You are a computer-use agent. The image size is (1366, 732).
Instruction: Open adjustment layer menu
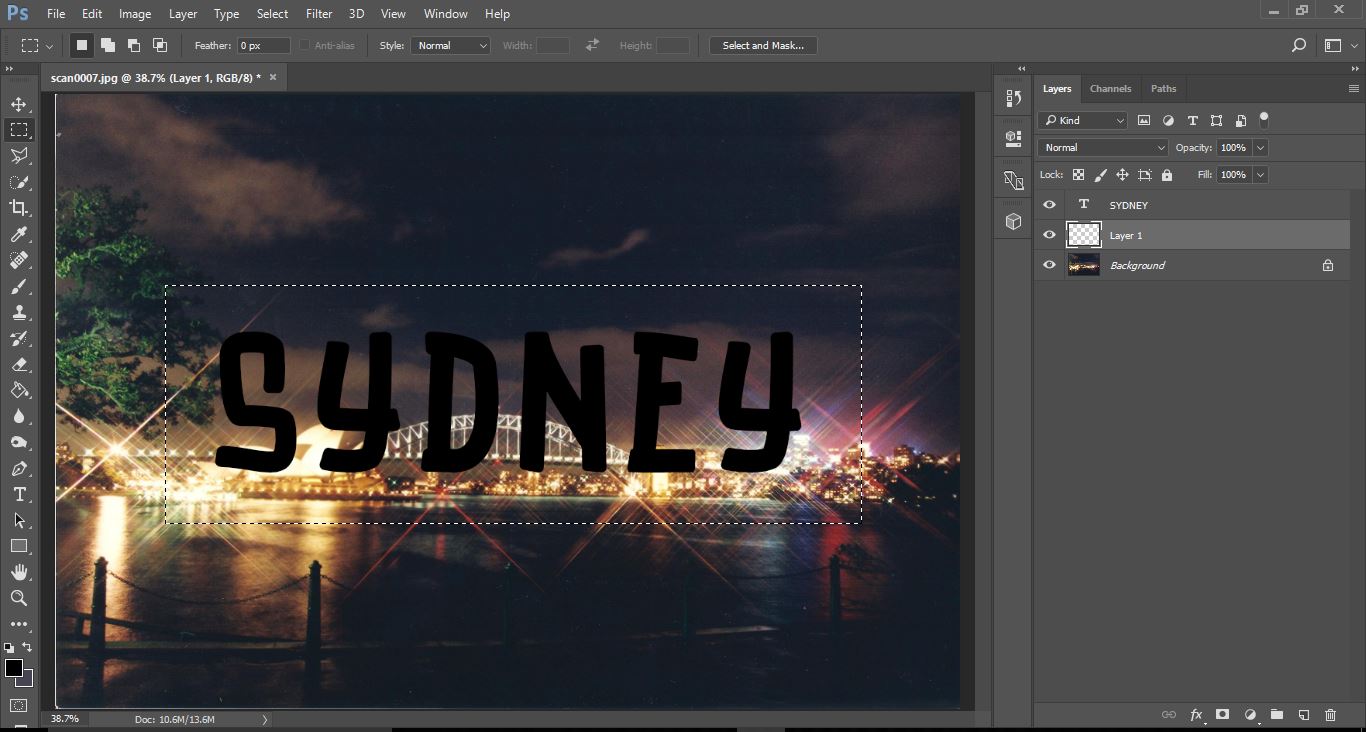coord(1250,715)
